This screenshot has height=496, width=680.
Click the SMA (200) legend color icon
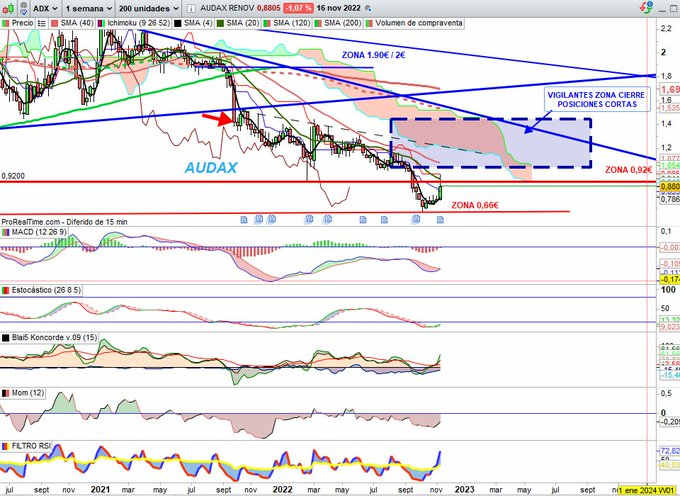pos(318,23)
